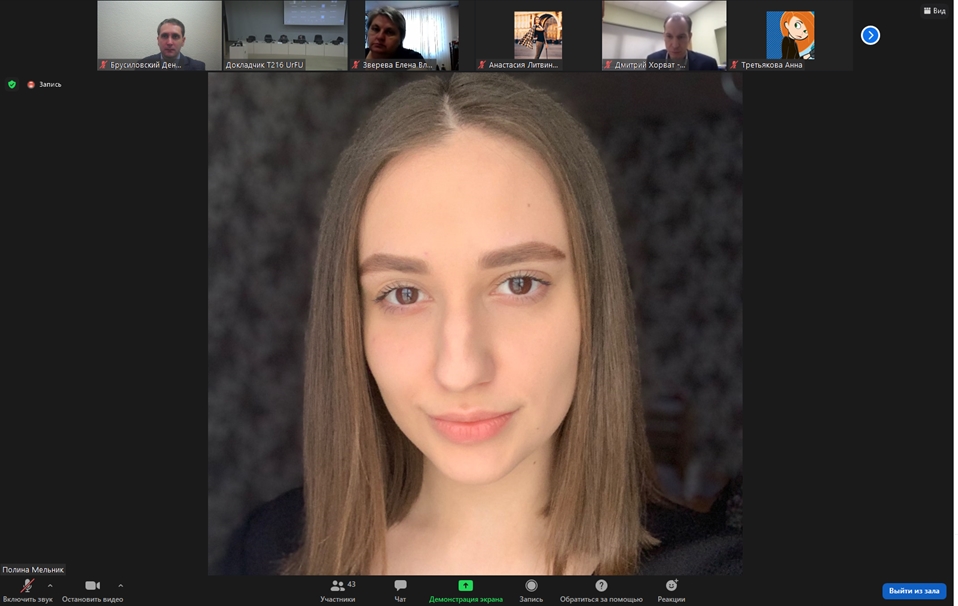Open the Чат chat panel
Screen dimensions: 958x606
coord(400,591)
